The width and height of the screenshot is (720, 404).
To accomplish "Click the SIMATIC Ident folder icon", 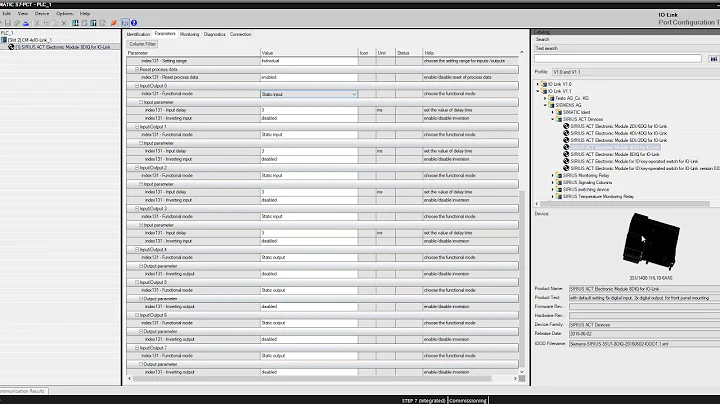I will click(x=559, y=112).
